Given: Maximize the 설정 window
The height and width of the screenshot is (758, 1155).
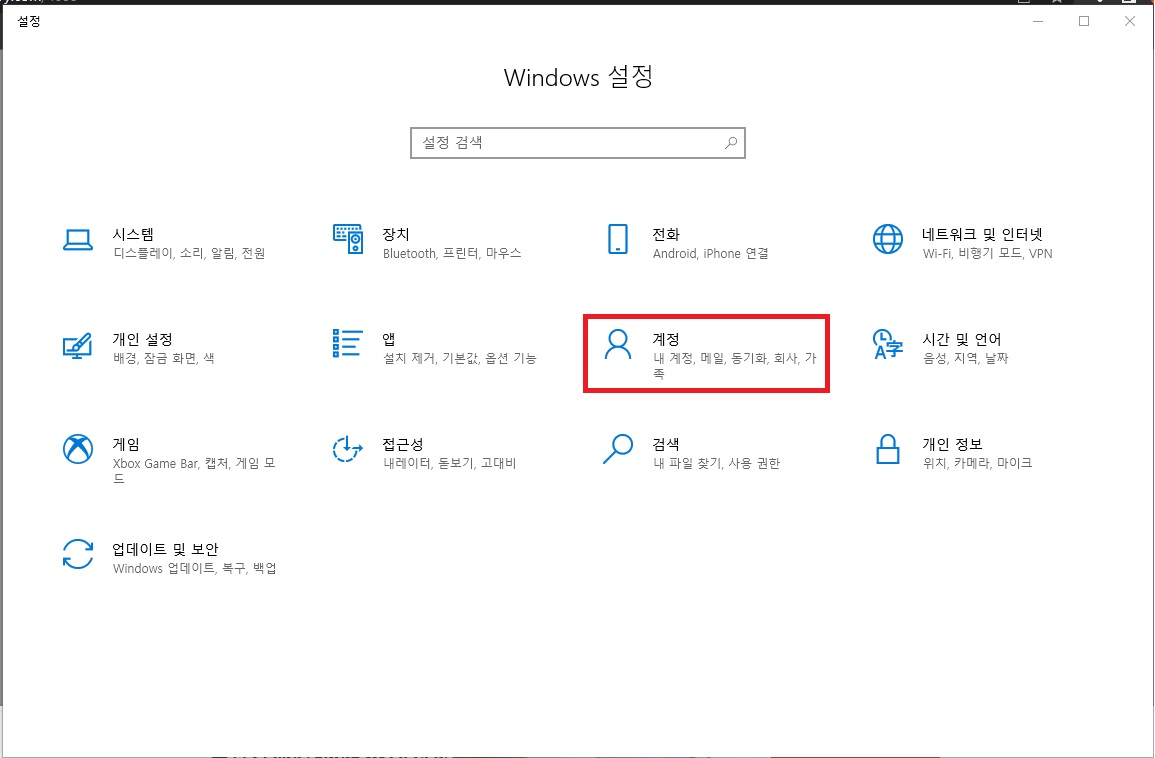Looking at the screenshot, I should tap(1084, 21).
